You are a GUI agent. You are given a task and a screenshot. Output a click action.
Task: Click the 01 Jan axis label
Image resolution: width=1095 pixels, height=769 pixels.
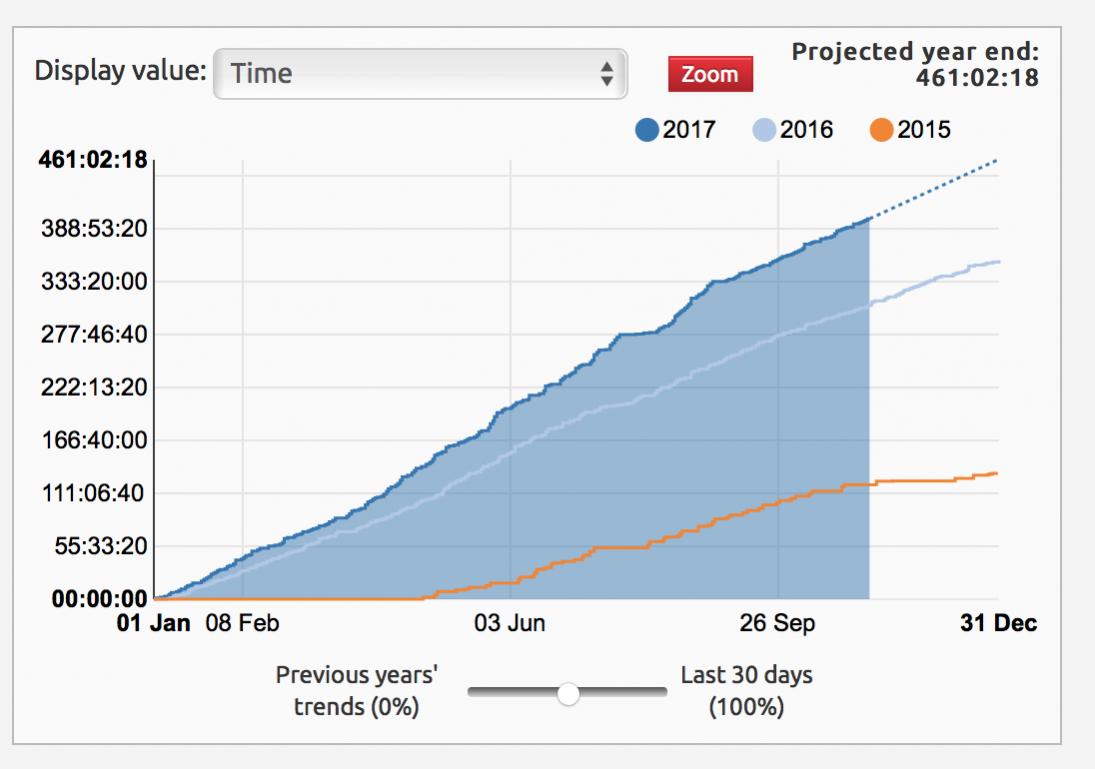tap(155, 624)
